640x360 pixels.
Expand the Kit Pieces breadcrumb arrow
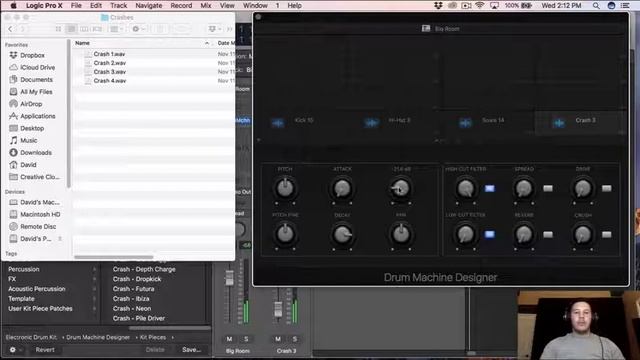pos(173,338)
